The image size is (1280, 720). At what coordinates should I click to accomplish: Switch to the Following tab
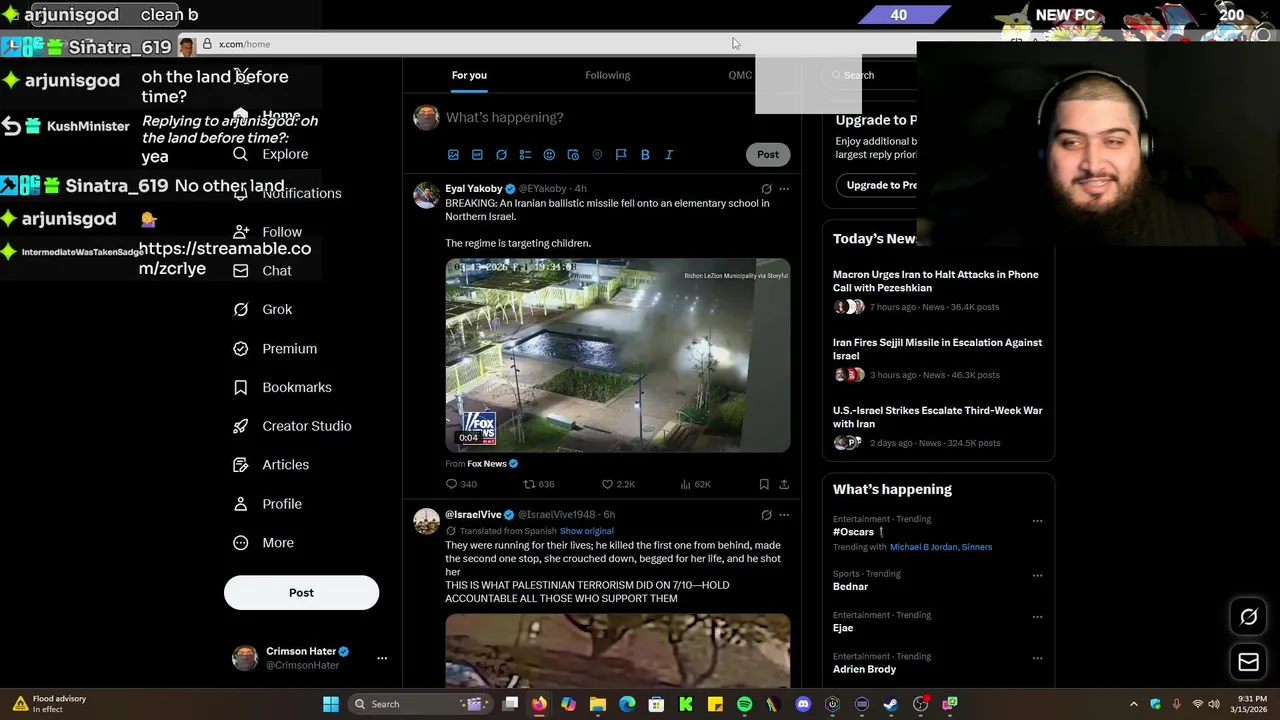pos(608,75)
